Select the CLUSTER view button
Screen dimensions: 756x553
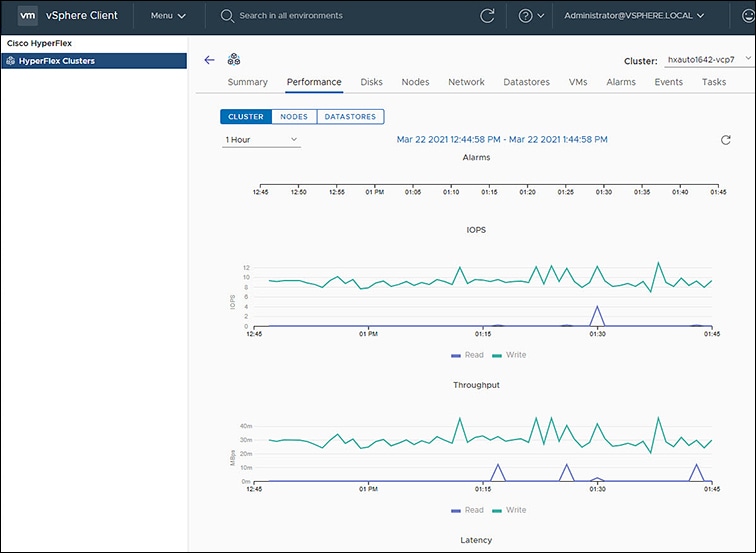pyautogui.click(x=246, y=117)
